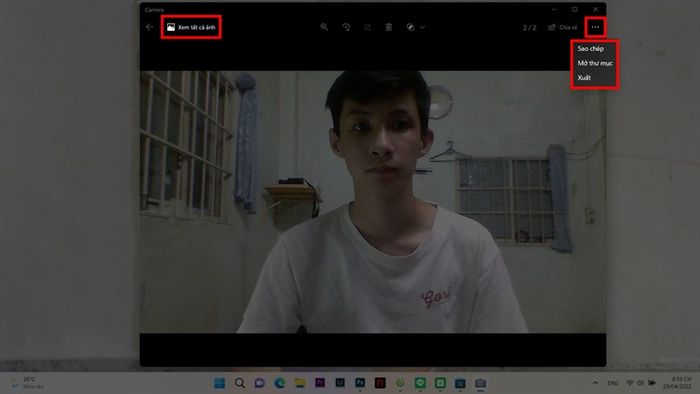Open the LINE app taskbar icon
Image resolution: width=700 pixels, height=394 pixels.
420,383
